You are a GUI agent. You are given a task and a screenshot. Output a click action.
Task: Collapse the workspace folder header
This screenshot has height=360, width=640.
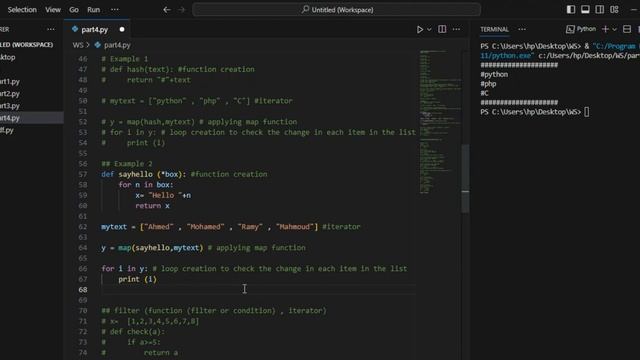(x=27, y=44)
